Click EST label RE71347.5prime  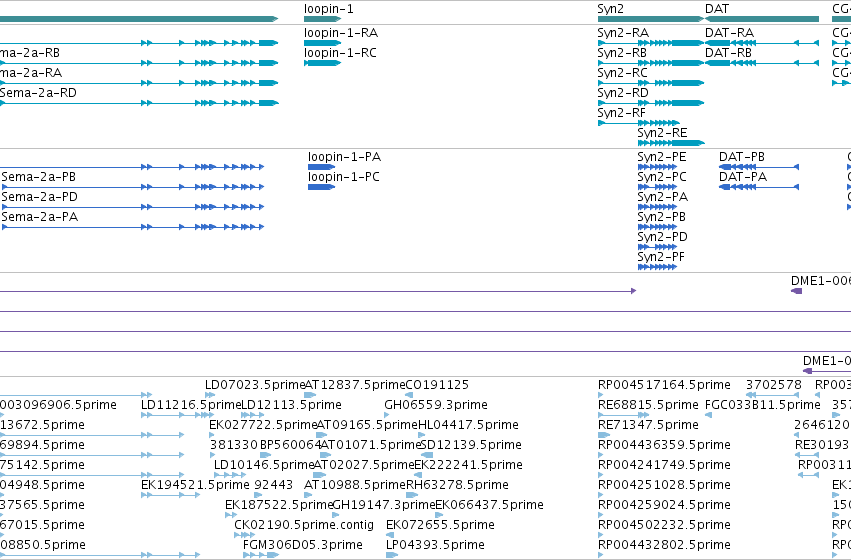click(648, 425)
